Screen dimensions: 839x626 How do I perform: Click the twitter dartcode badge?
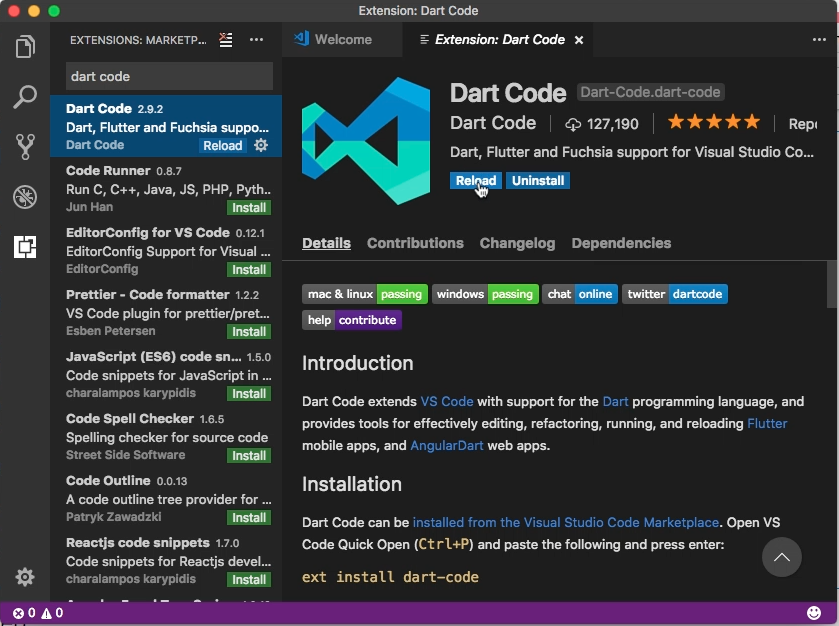(x=675, y=294)
